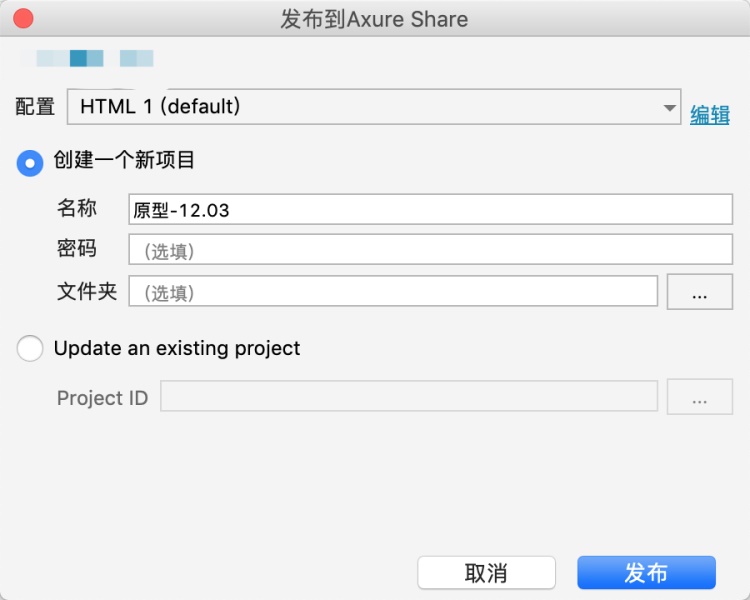Cancel with the 取消 button
The width and height of the screenshot is (750, 600).
click(486, 573)
